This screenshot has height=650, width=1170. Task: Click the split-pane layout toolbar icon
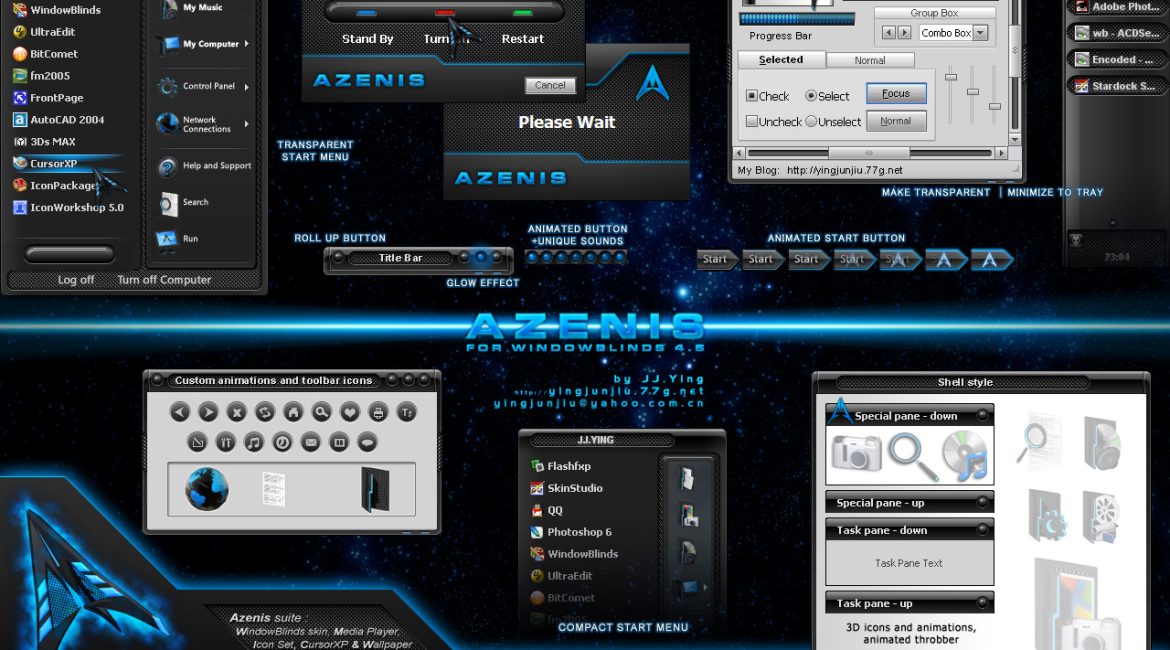[x=339, y=443]
